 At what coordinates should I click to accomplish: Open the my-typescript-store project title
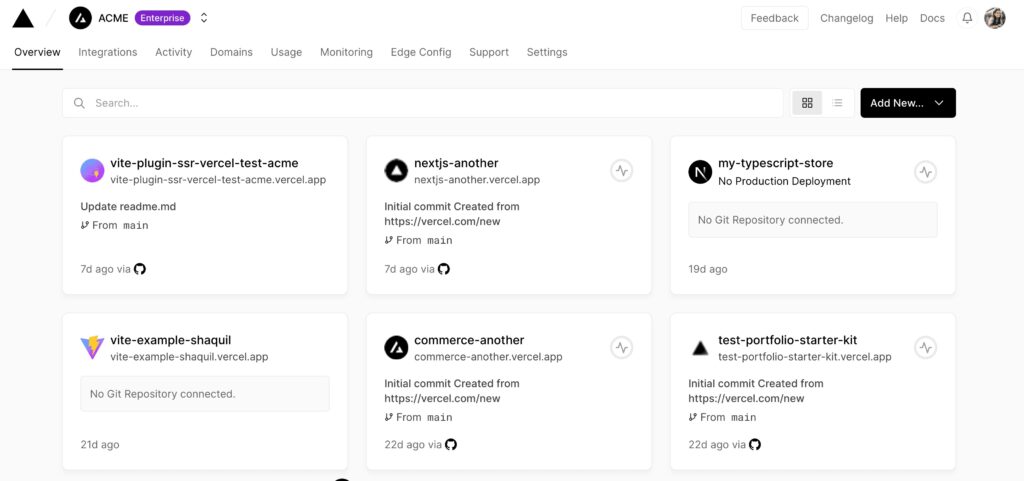(x=776, y=163)
